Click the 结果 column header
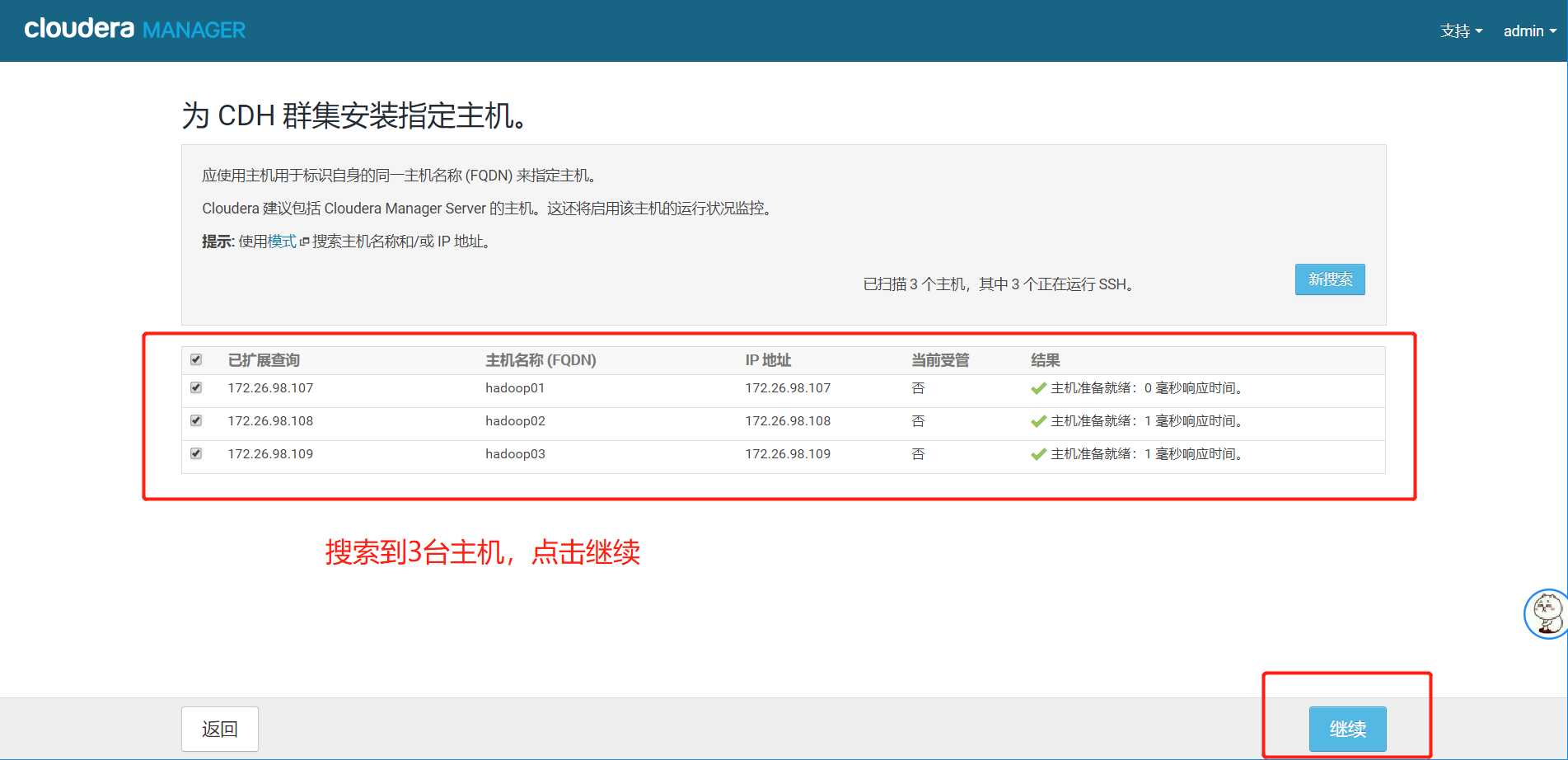 [1046, 360]
